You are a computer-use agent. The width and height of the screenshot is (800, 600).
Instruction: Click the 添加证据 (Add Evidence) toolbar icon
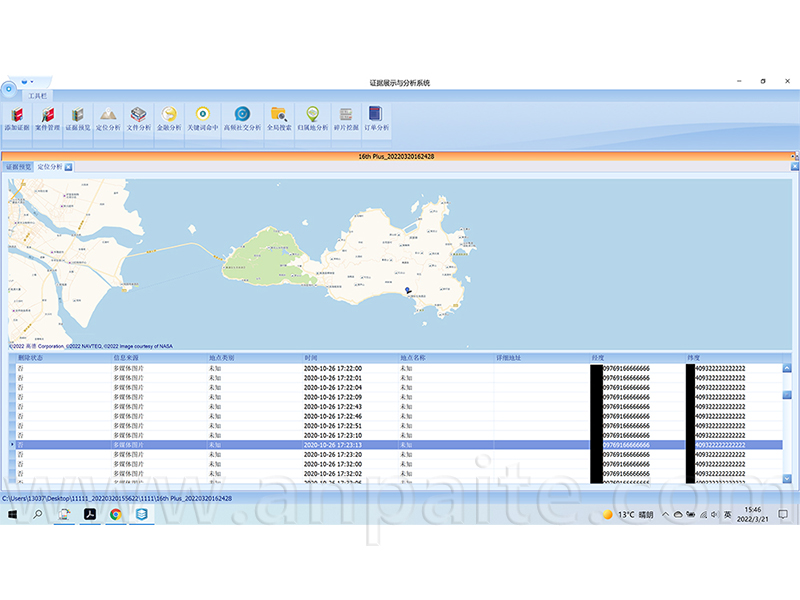(x=17, y=118)
